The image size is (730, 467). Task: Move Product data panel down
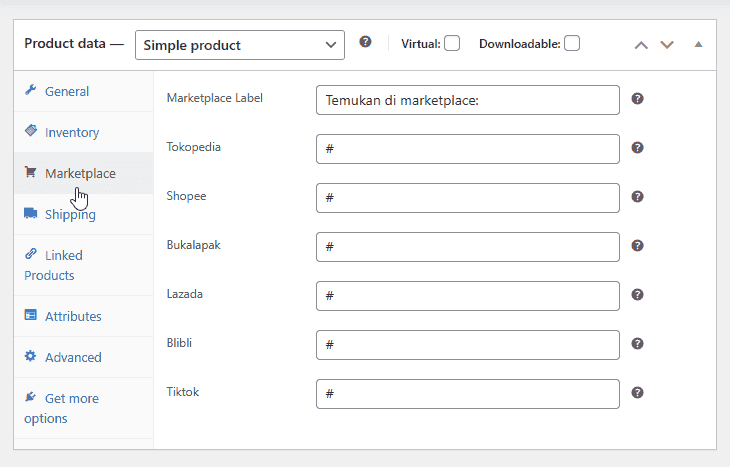coord(667,45)
